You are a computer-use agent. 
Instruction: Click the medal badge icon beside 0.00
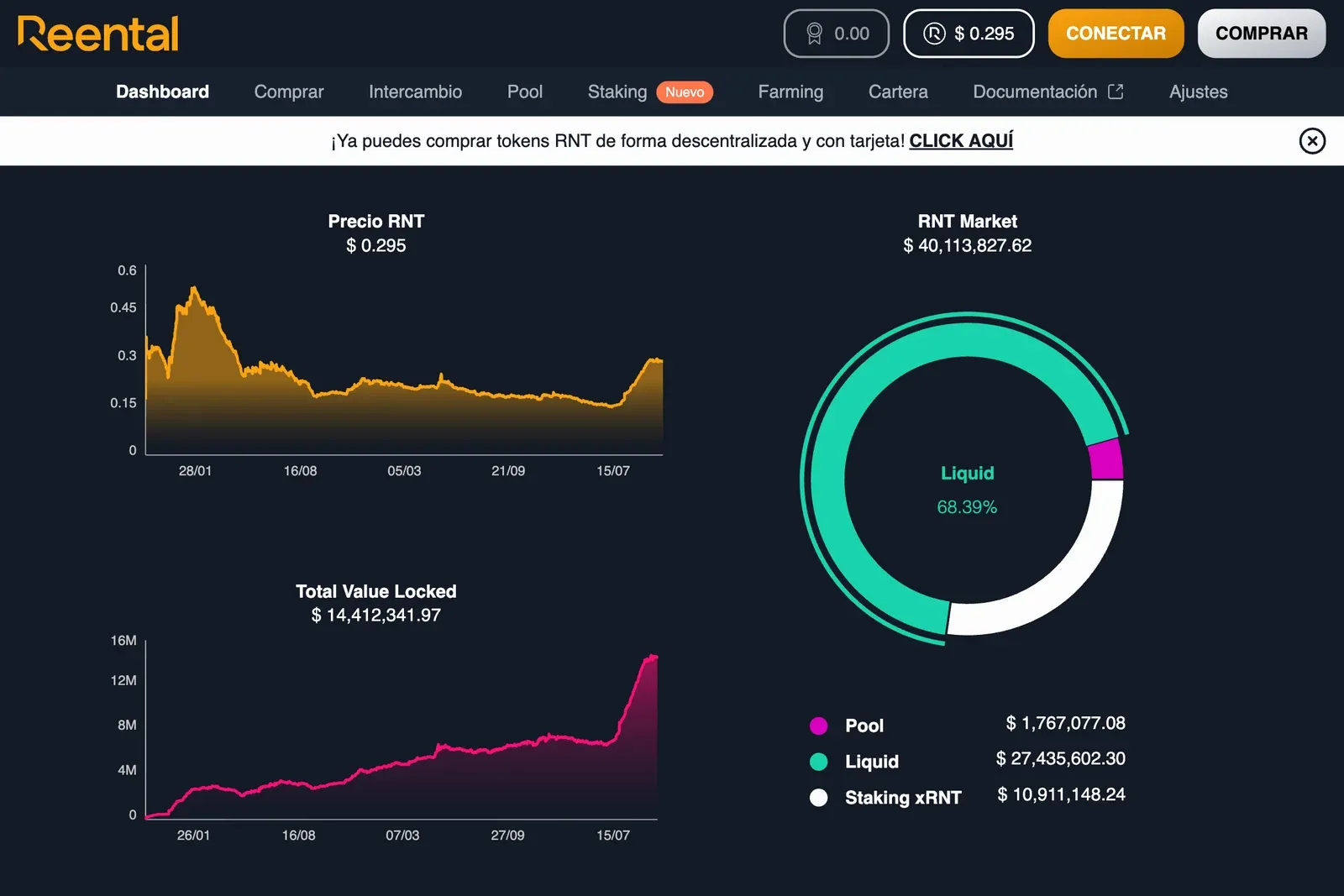pos(814,34)
